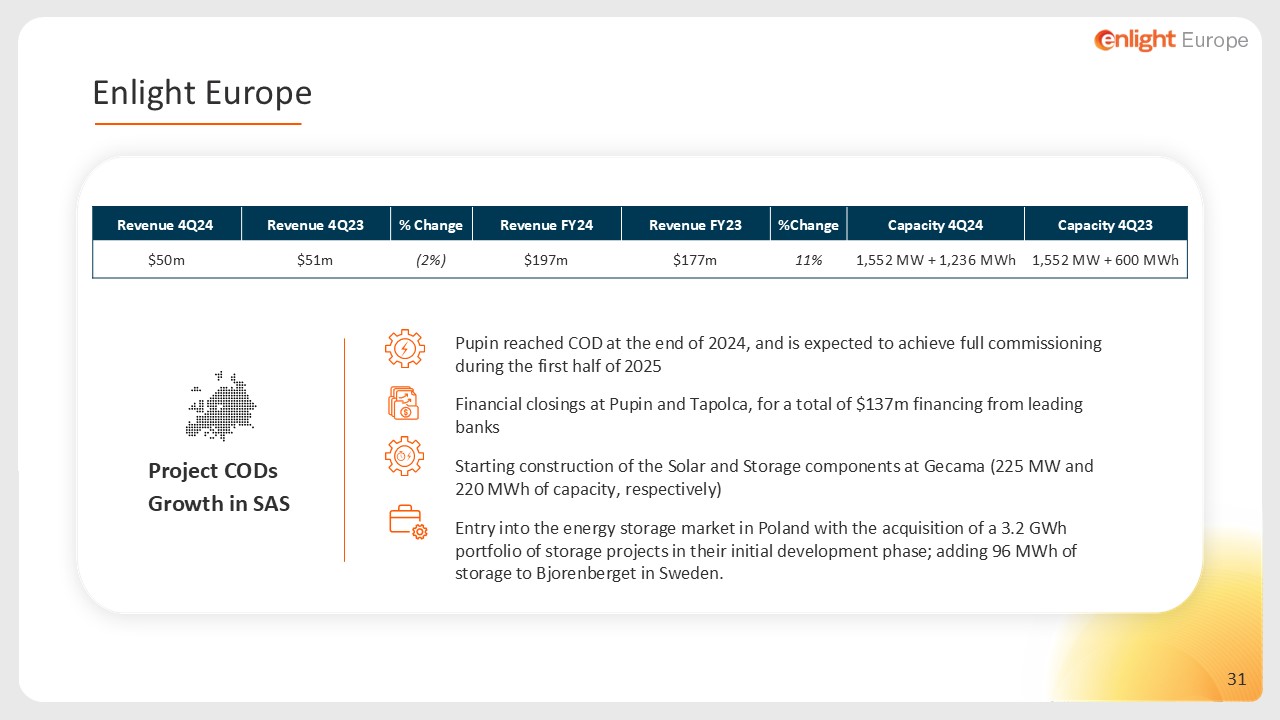Screen dimensions: 1280x720
Task: Click the Revenue FY23 column header
Action: click(x=695, y=225)
